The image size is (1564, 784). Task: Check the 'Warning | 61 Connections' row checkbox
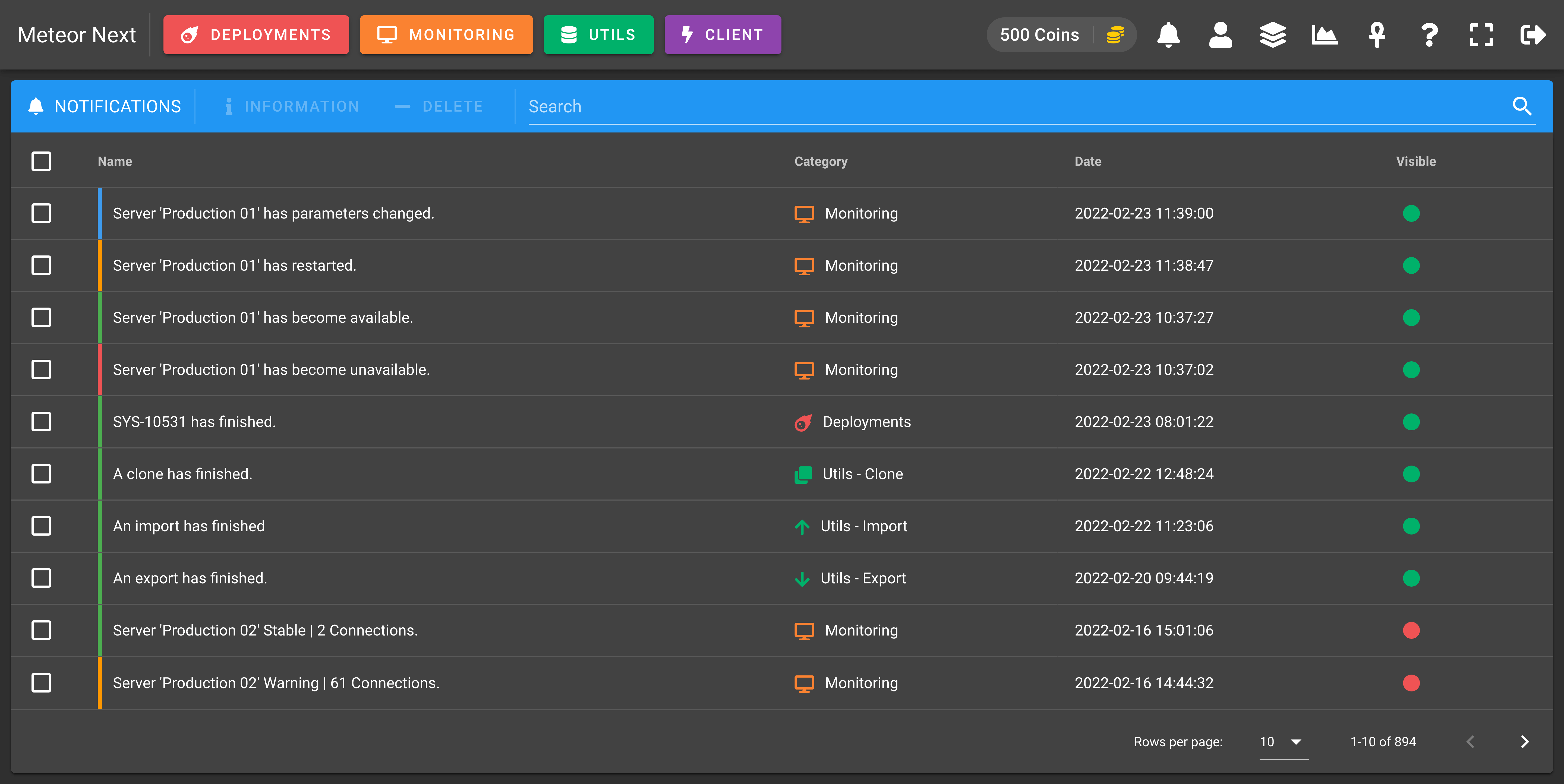click(41, 683)
